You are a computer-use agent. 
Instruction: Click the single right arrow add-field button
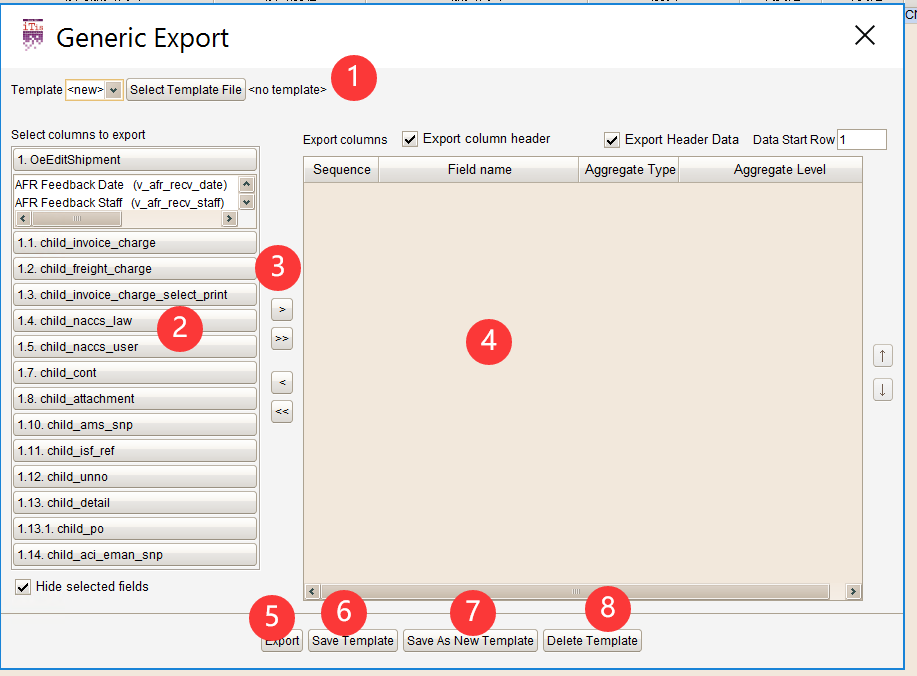point(282,309)
